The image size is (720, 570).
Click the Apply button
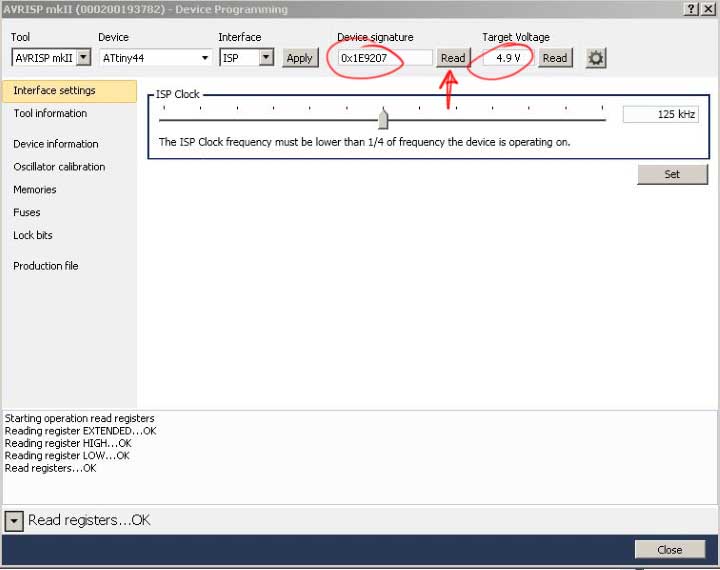click(300, 58)
